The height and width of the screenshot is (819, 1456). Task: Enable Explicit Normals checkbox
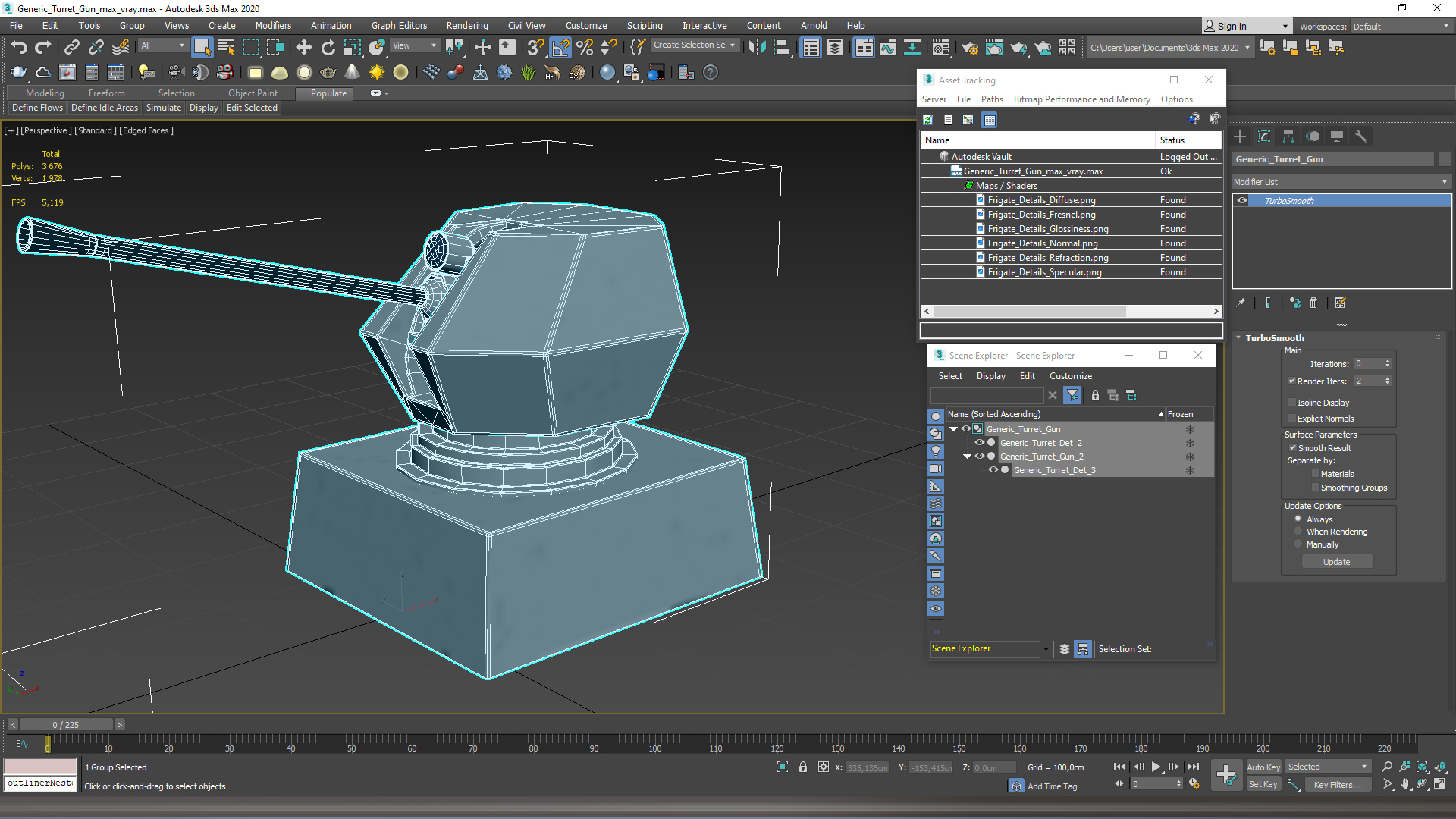tap(1291, 418)
